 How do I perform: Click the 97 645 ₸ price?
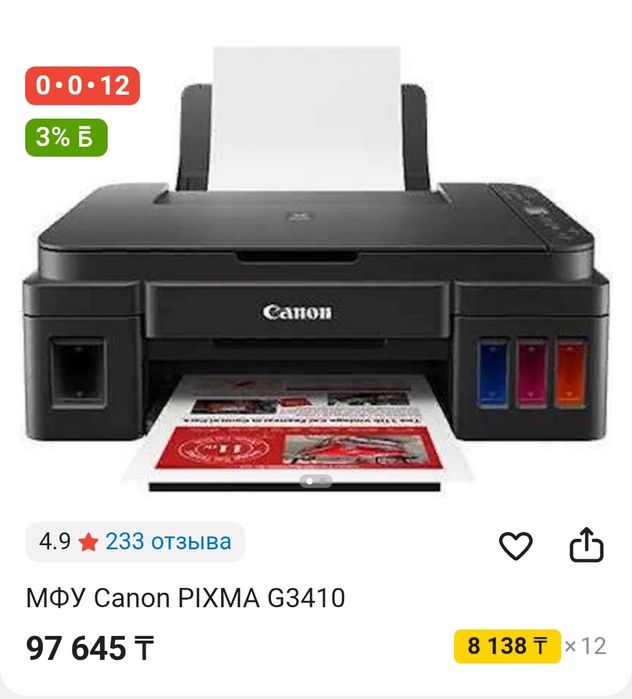pos(90,648)
